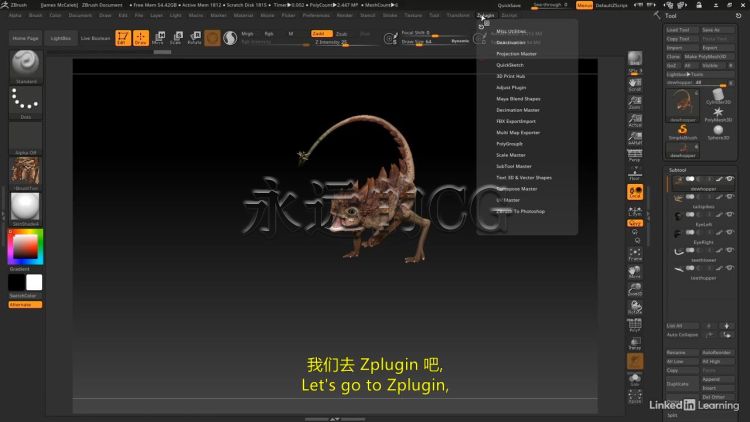Click the Move view icon on right shelf
The width and height of the screenshot is (750, 422).
[x=635, y=272]
